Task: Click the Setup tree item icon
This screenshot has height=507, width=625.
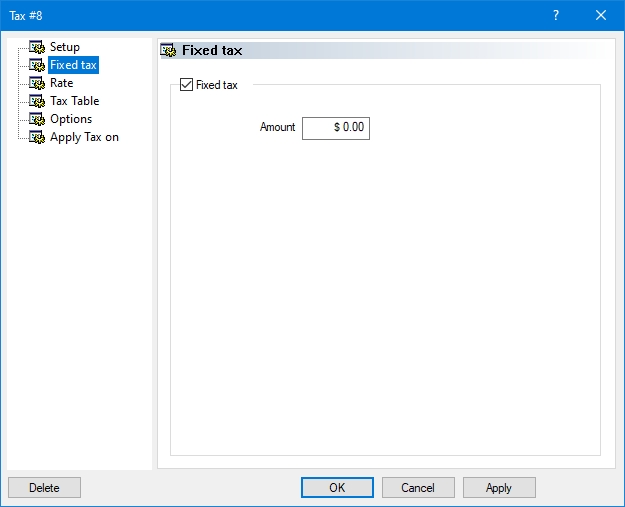Action: click(x=38, y=47)
